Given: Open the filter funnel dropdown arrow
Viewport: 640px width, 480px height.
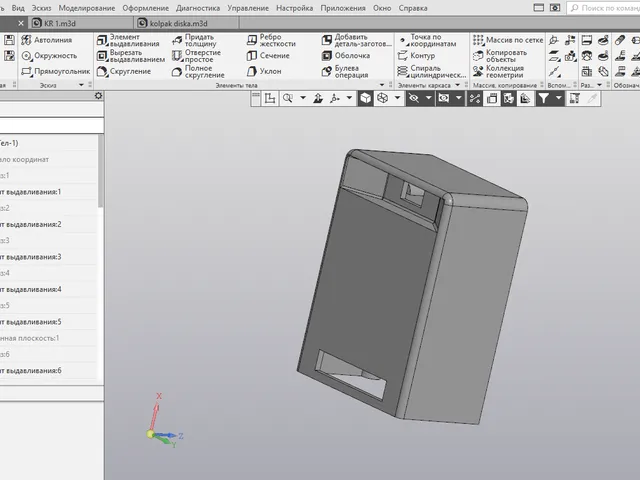Looking at the screenshot, I should tap(558, 98).
